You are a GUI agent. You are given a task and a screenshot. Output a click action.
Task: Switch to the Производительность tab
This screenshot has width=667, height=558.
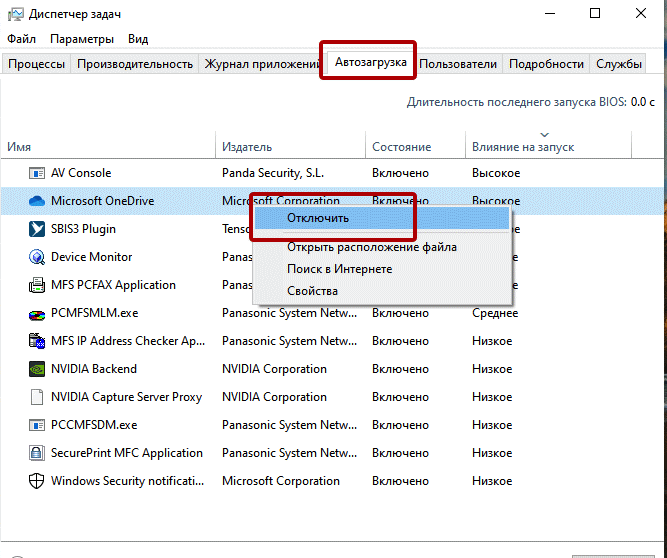135,64
